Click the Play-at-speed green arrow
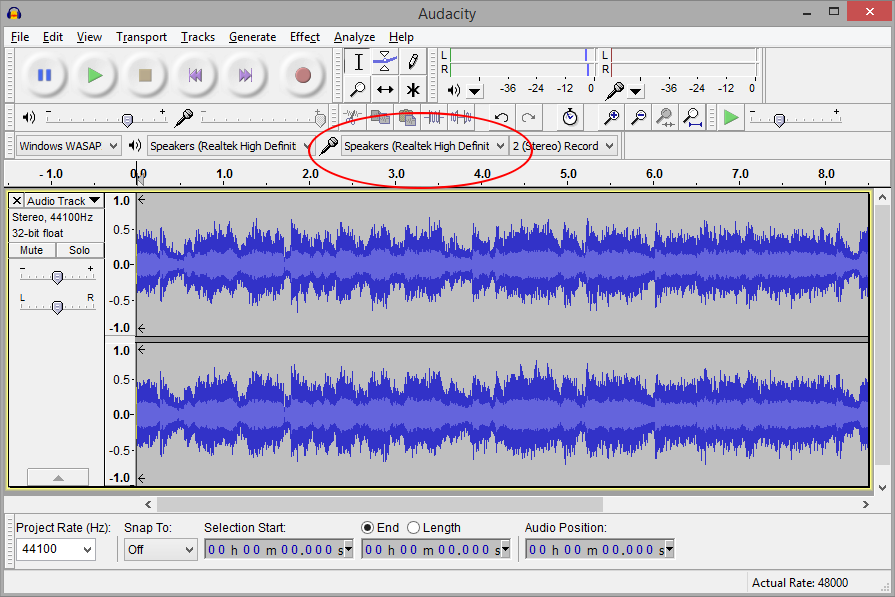This screenshot has width=895, height=597. (731, 118)
